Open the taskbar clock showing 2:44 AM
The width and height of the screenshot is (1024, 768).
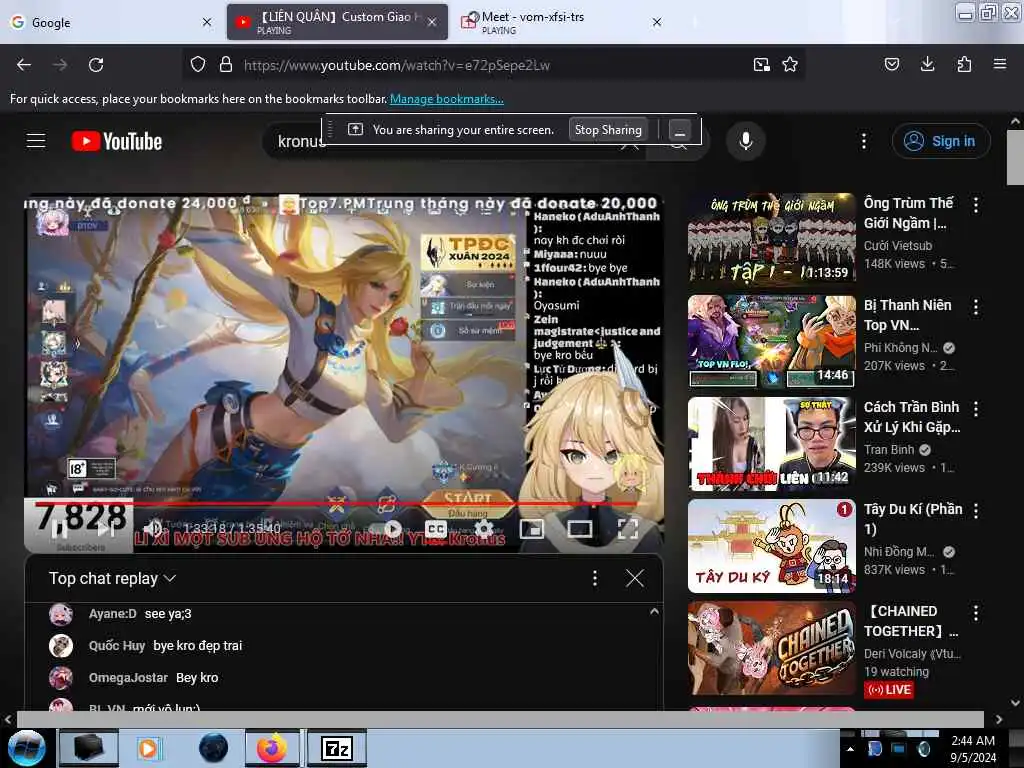pos(973,748)
